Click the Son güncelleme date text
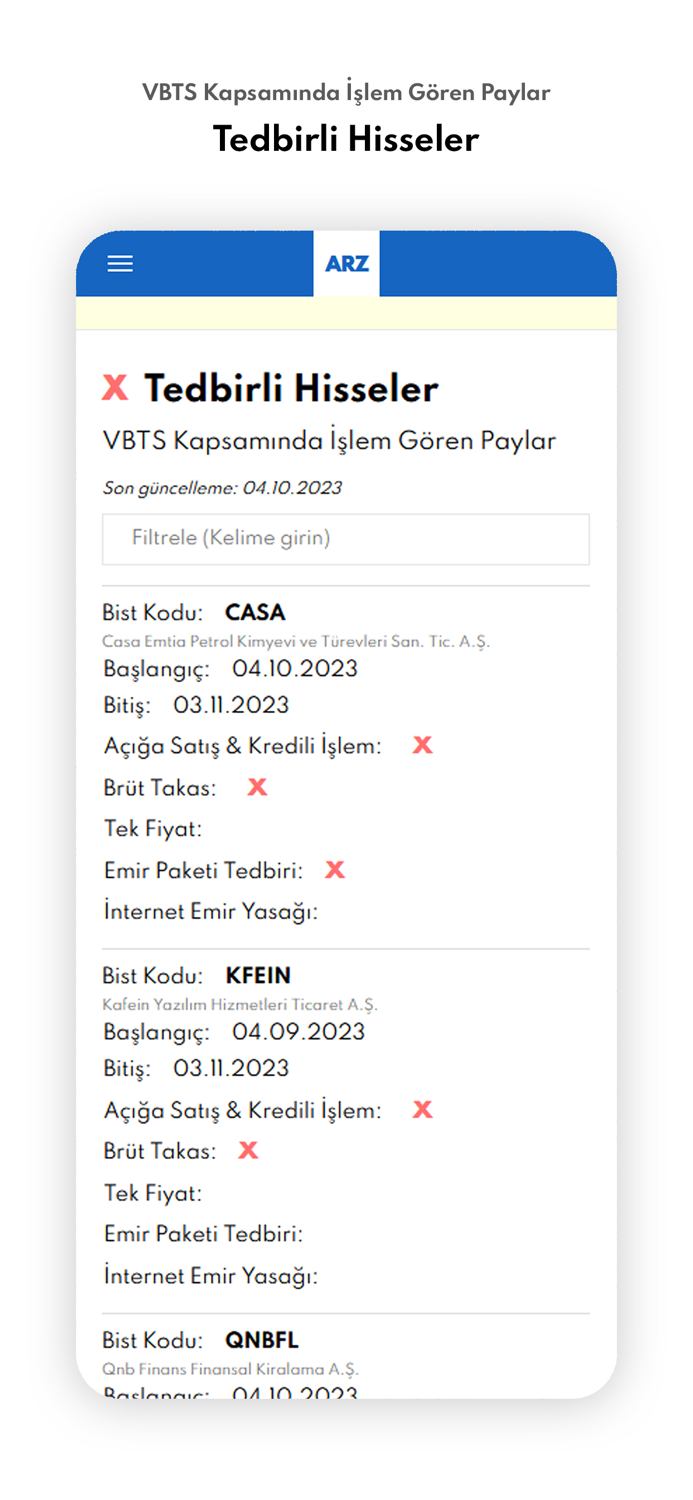 point(222,489)
